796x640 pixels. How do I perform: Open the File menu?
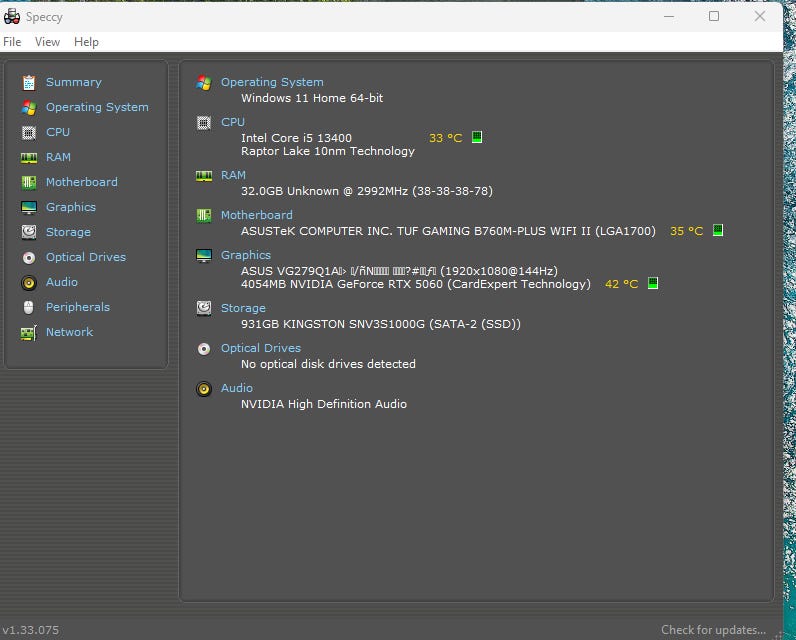click(12, 42)
